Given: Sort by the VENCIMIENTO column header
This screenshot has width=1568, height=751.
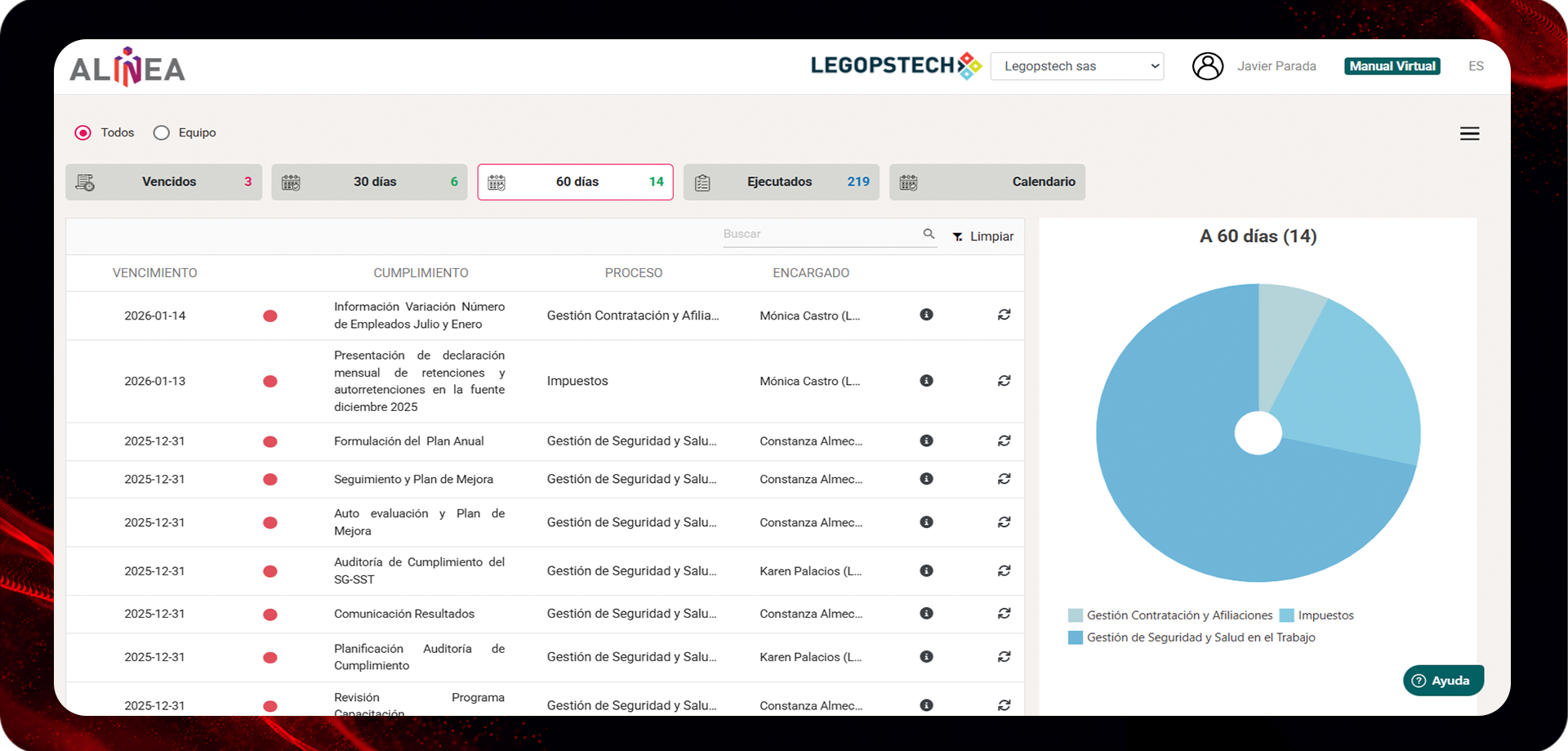Looking at the screenshot, I should [x=154, y=273].
